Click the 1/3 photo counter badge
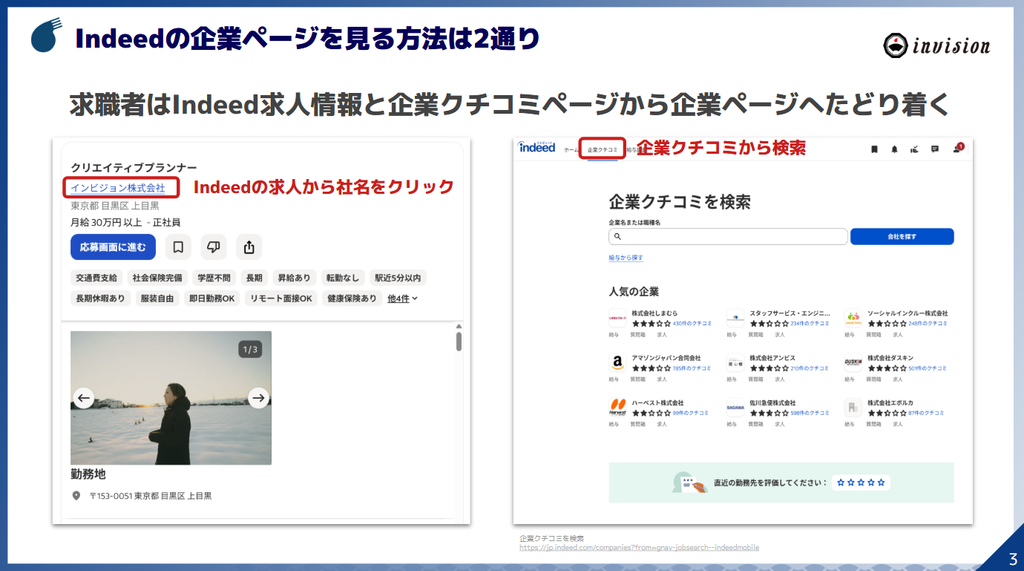Image resolution: width=1024 pixels, height=571 pixels. 250,350
